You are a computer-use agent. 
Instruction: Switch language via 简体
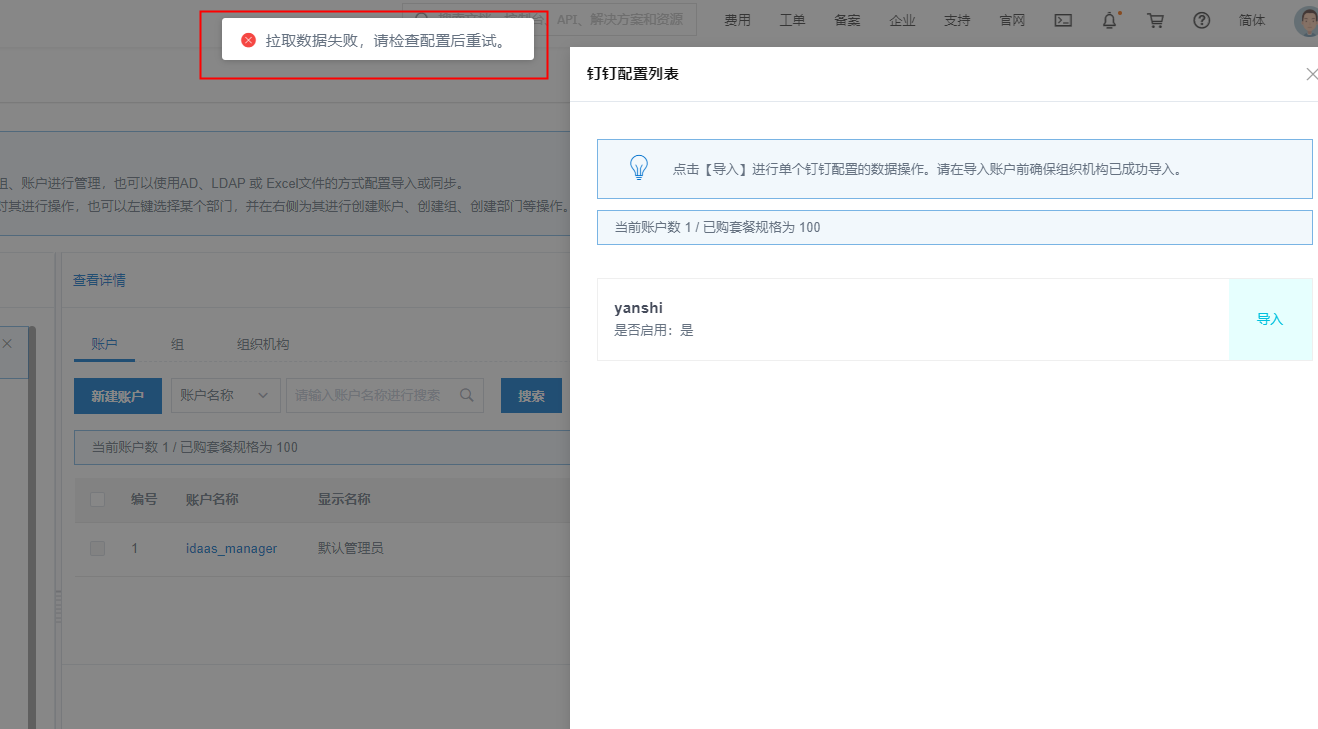pos(1252,20)
